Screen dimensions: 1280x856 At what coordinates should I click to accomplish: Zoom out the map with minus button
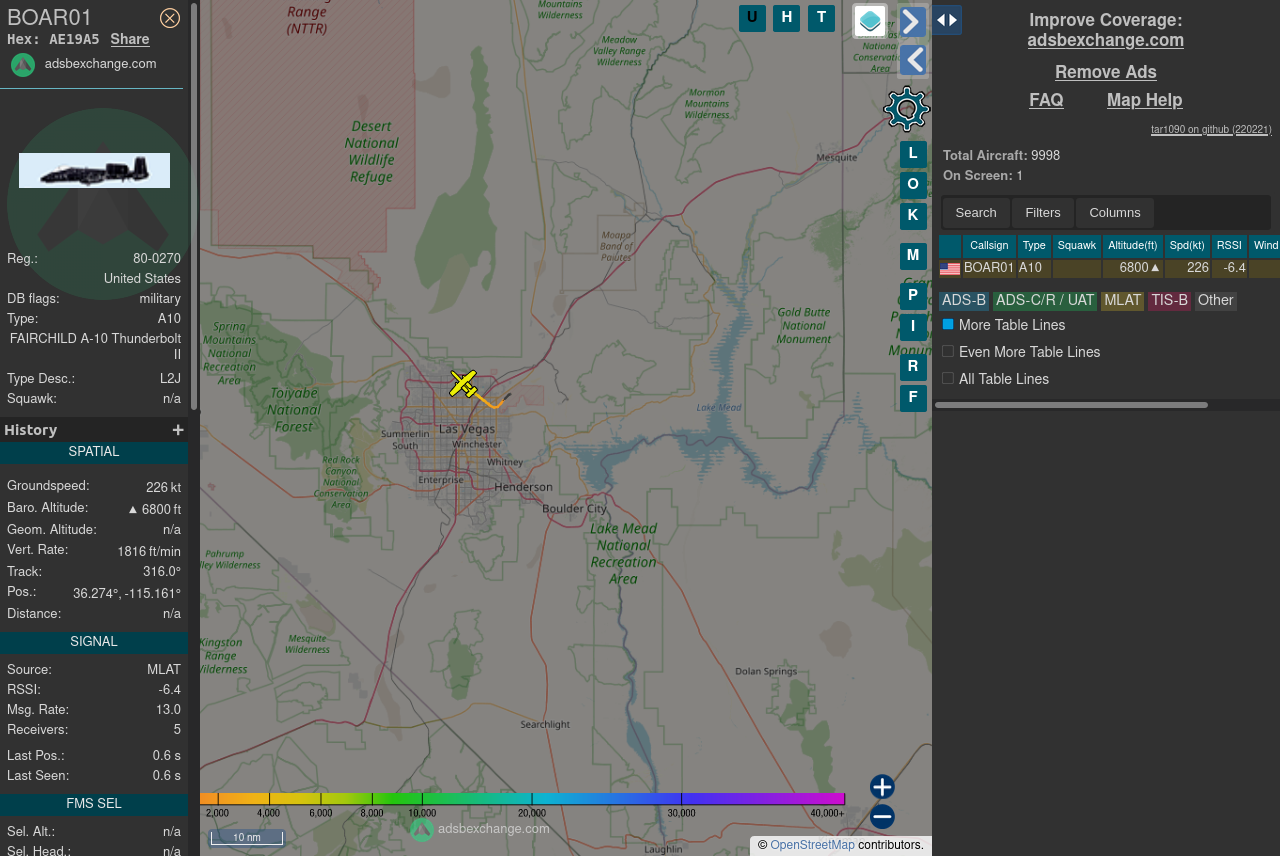(x=882, y=817)
